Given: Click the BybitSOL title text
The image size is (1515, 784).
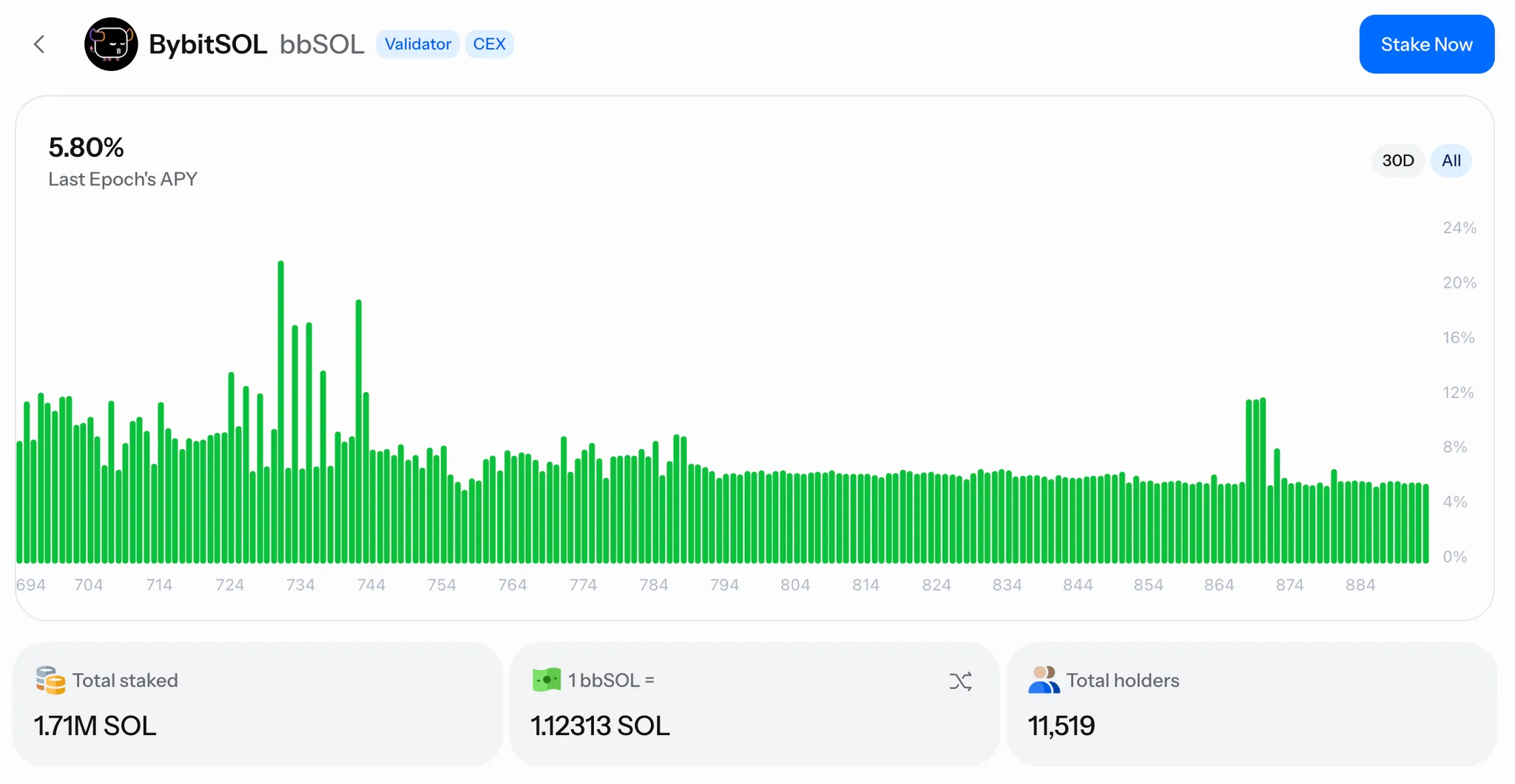Looking at the screenshot, I should pyautogui.click(x=208, y=44).
